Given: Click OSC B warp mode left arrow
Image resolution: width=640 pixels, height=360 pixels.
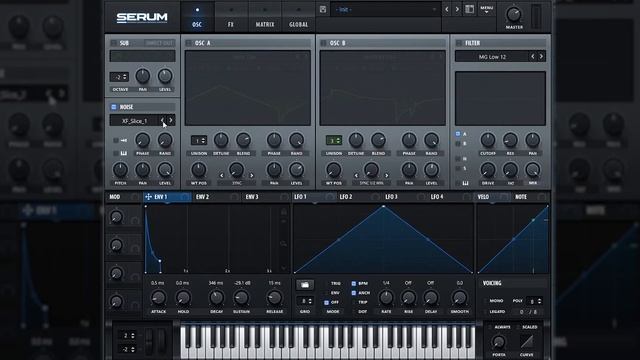Looking at the screenshot, I should tap(356, 176).
